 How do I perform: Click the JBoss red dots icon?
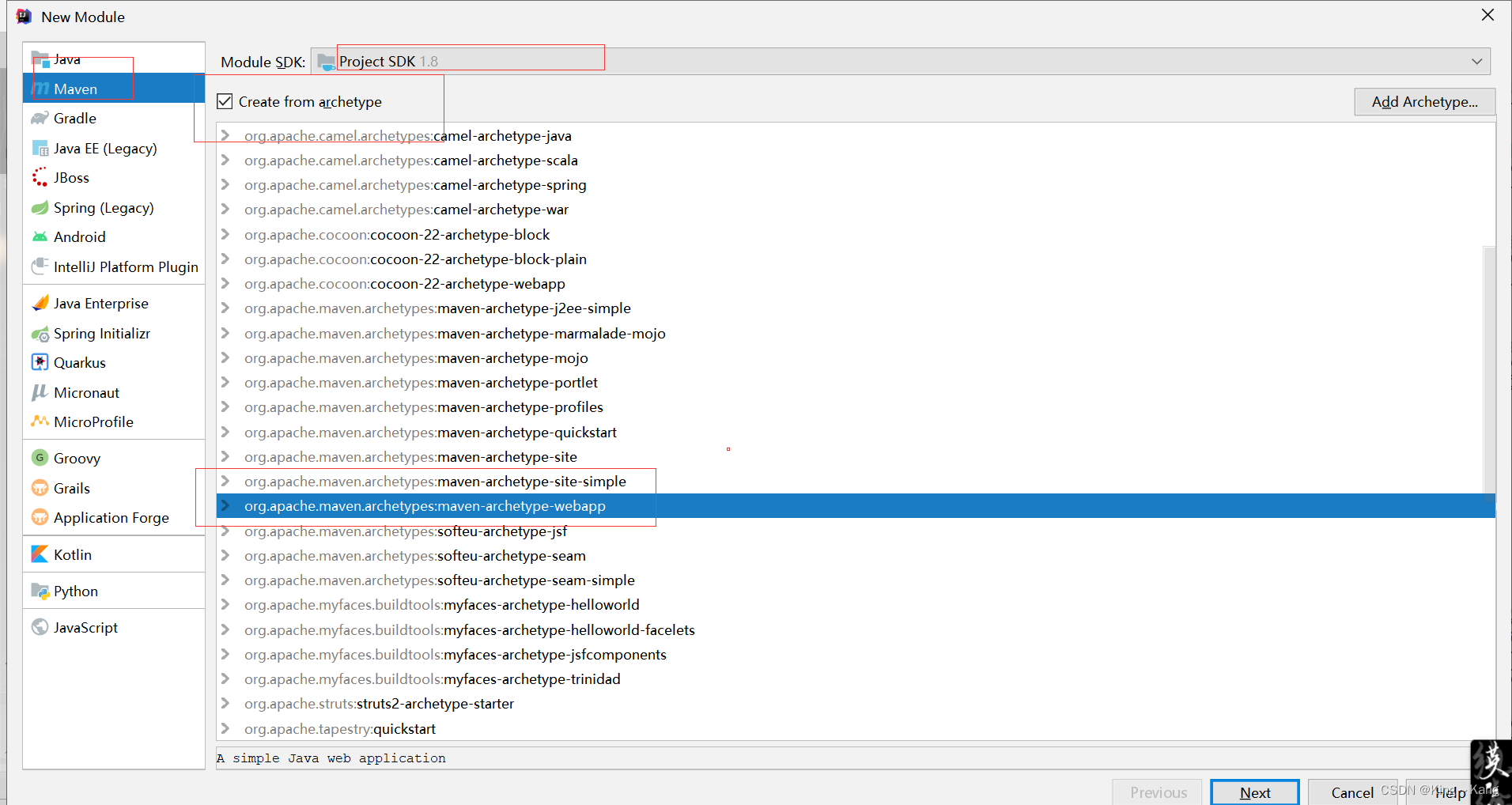tap(40, 177)
